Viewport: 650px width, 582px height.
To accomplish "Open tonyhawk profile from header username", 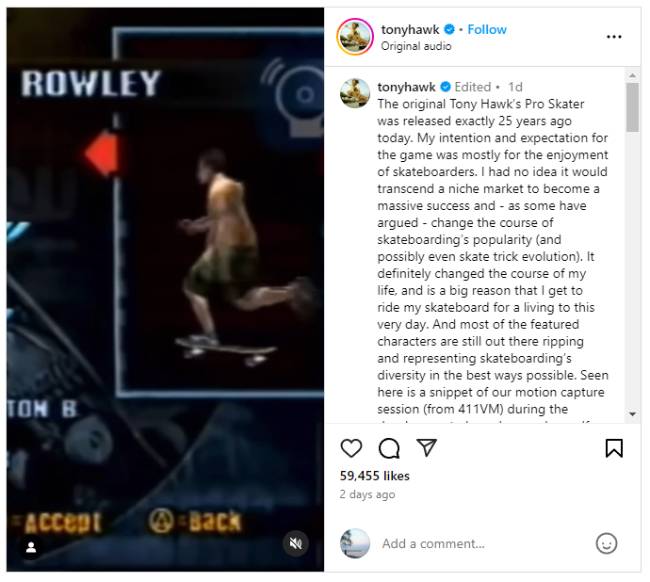I will [x=410, y=29].
